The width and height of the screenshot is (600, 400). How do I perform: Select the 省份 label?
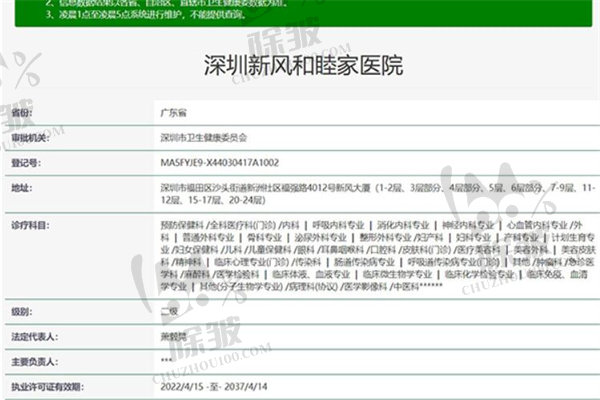pos(22,113)
